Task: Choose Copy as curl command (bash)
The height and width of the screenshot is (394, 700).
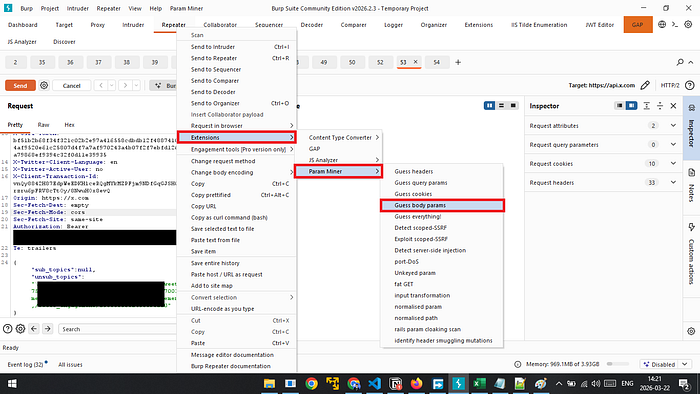Action: [x=237, y=217]
